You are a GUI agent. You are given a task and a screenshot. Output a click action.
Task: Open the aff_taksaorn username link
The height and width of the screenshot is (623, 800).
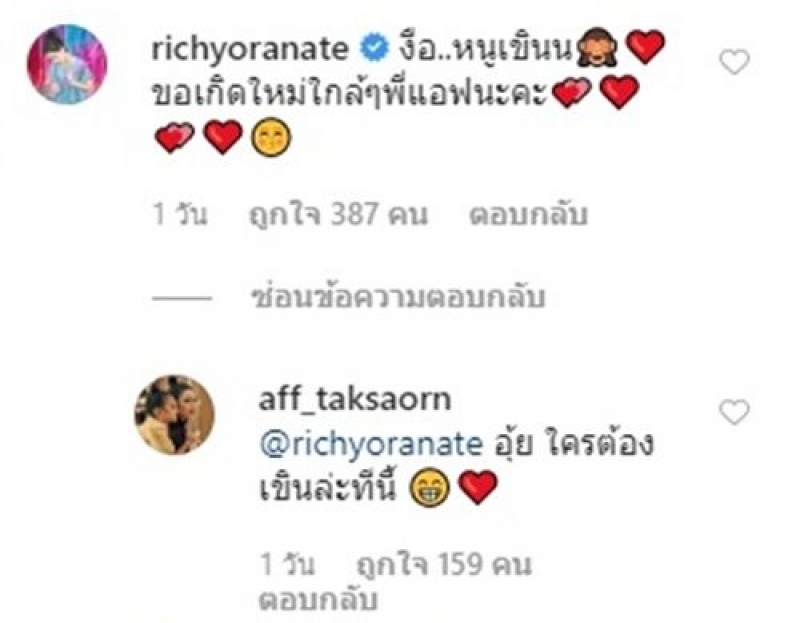click(x=355, y=398)
